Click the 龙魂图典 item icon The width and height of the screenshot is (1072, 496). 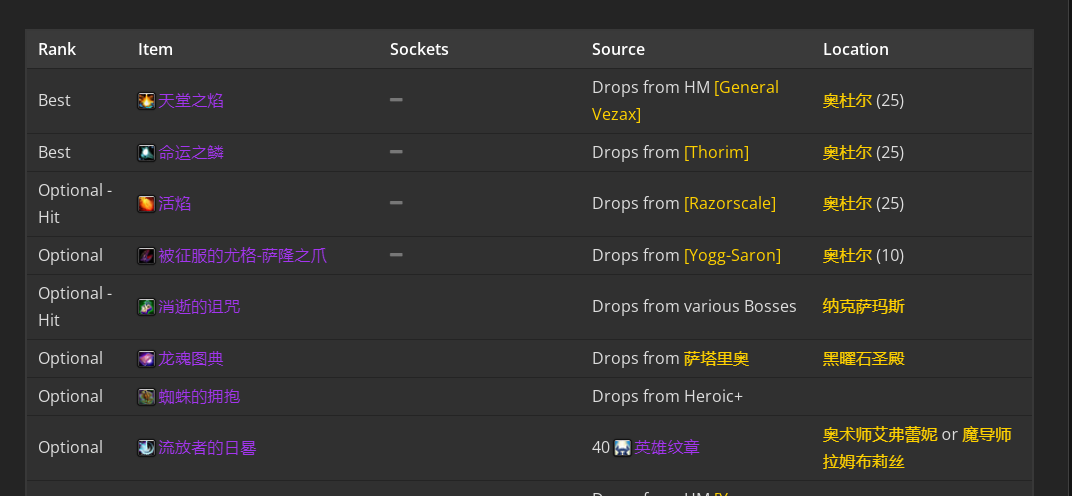(146, 359)
